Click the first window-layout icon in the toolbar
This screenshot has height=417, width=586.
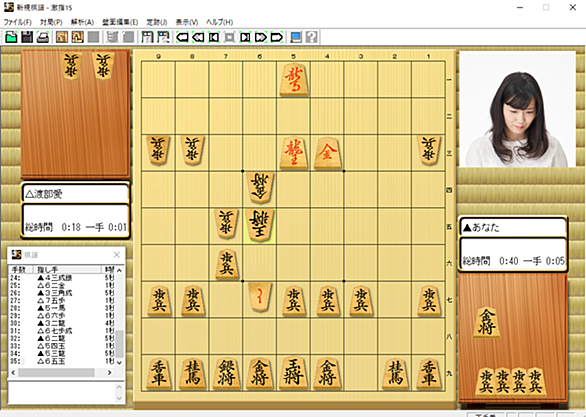[x=147, y=37]
